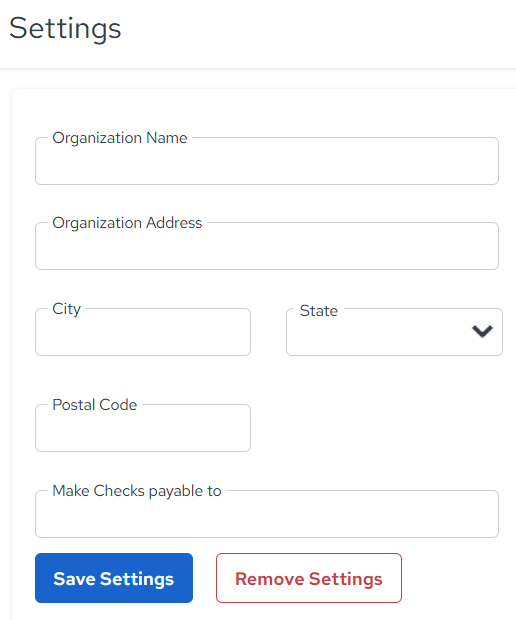Click the State dropdown chevron arrow
This screenshot has height=620, width=516.
click(x=482, y=331)
